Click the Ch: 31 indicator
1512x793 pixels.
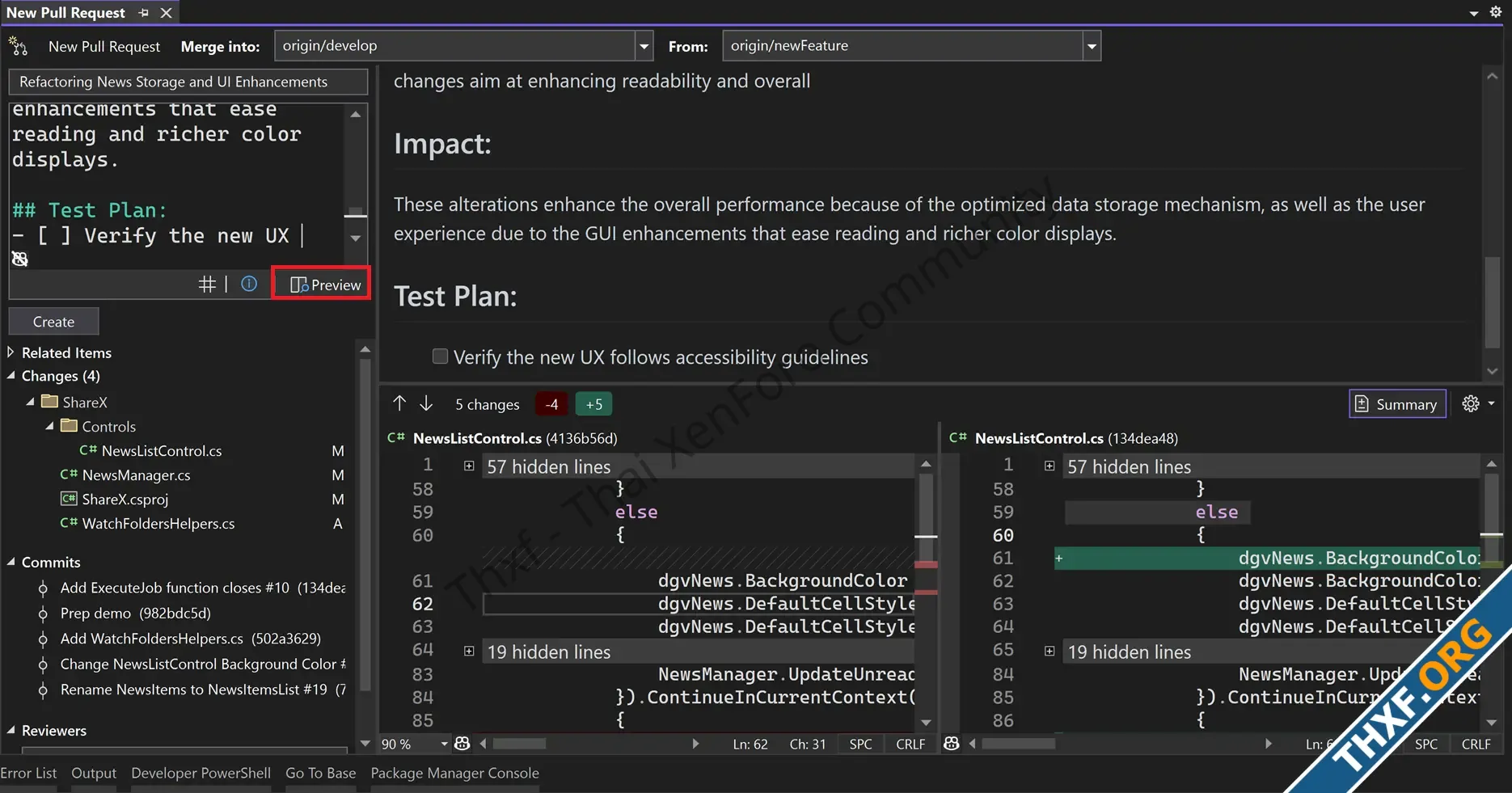(808, 744)
